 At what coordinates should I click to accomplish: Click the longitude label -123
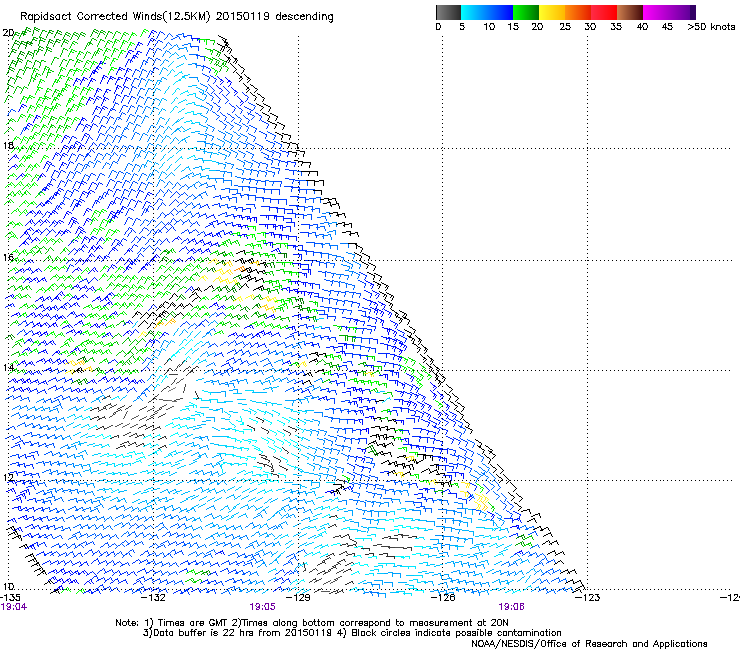588,598
